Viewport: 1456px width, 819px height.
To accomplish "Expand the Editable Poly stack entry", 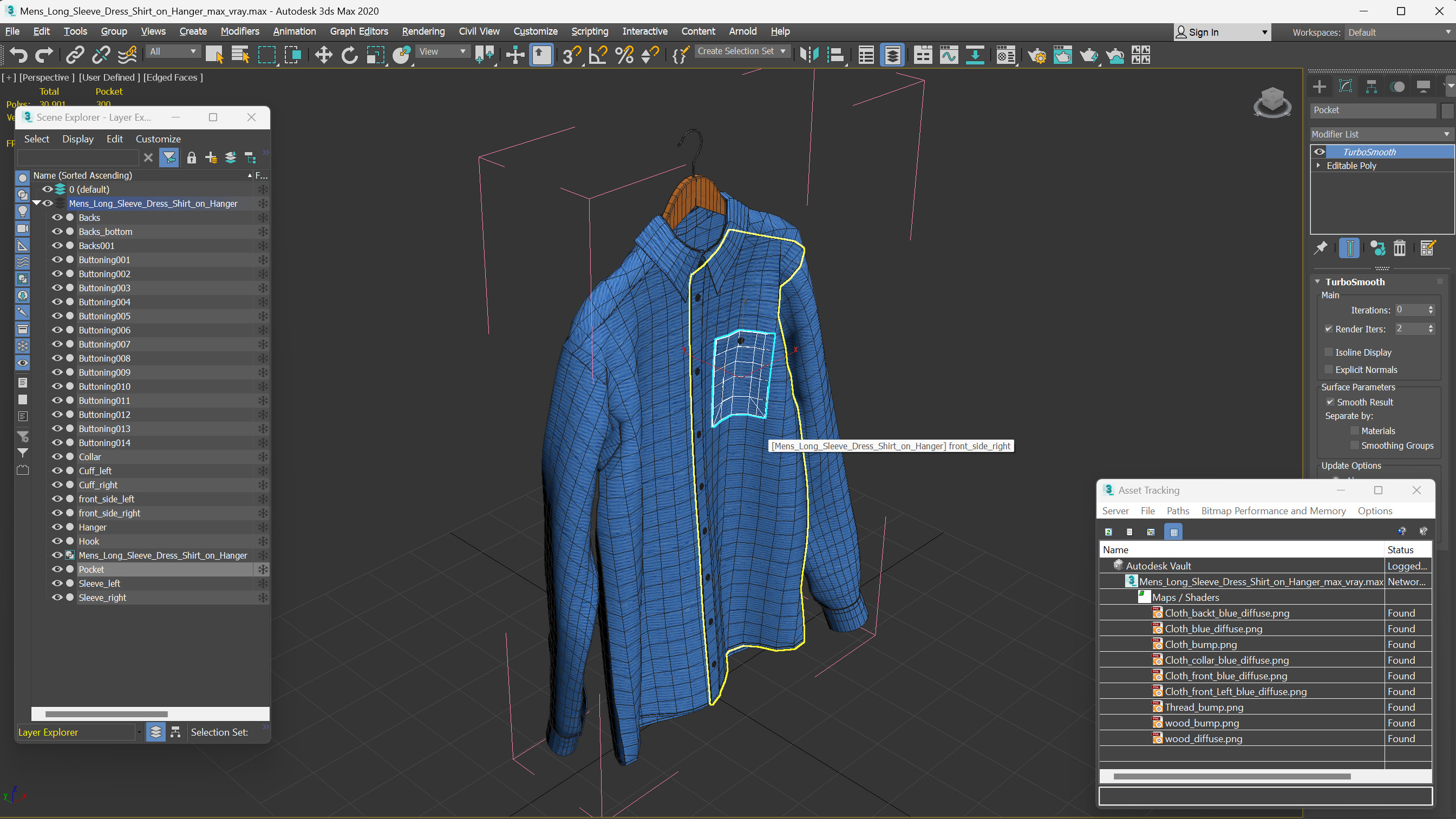I will [x=1318, y=166].
